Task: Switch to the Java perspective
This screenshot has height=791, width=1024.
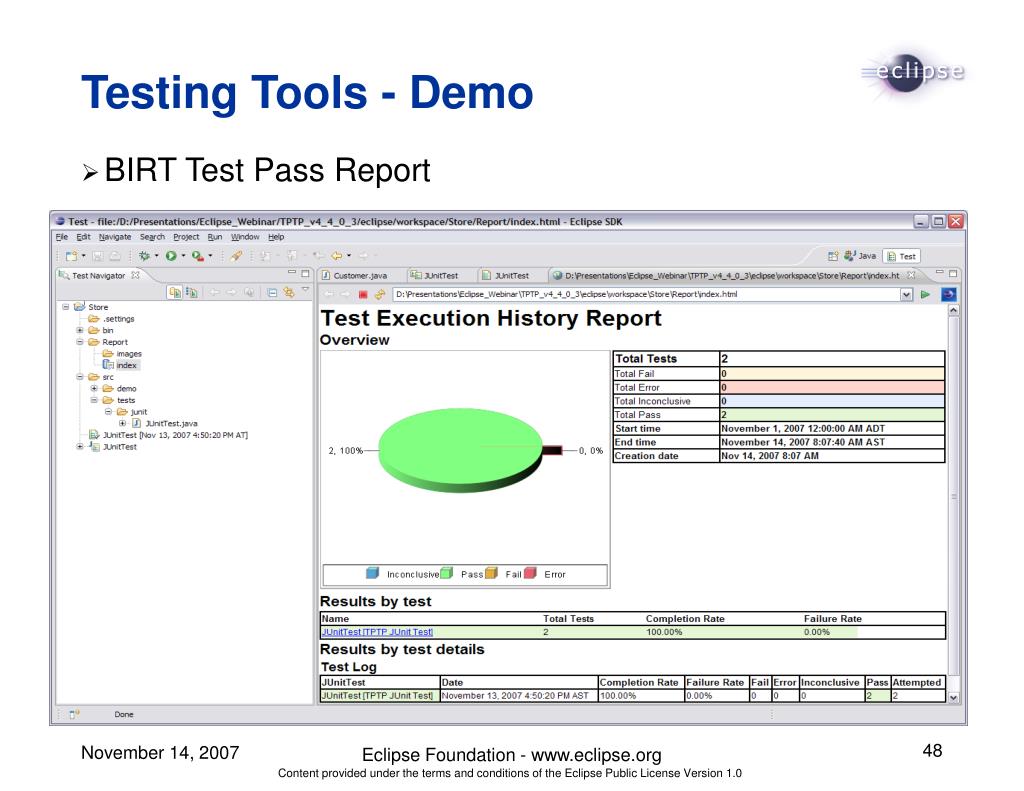Action: pos(859,256)
